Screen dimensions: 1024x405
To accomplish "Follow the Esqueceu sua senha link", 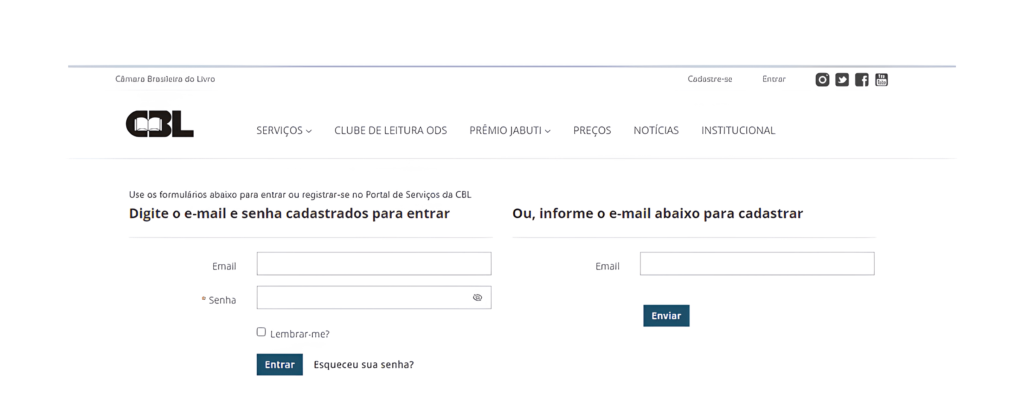I will (x=364, y=364).
